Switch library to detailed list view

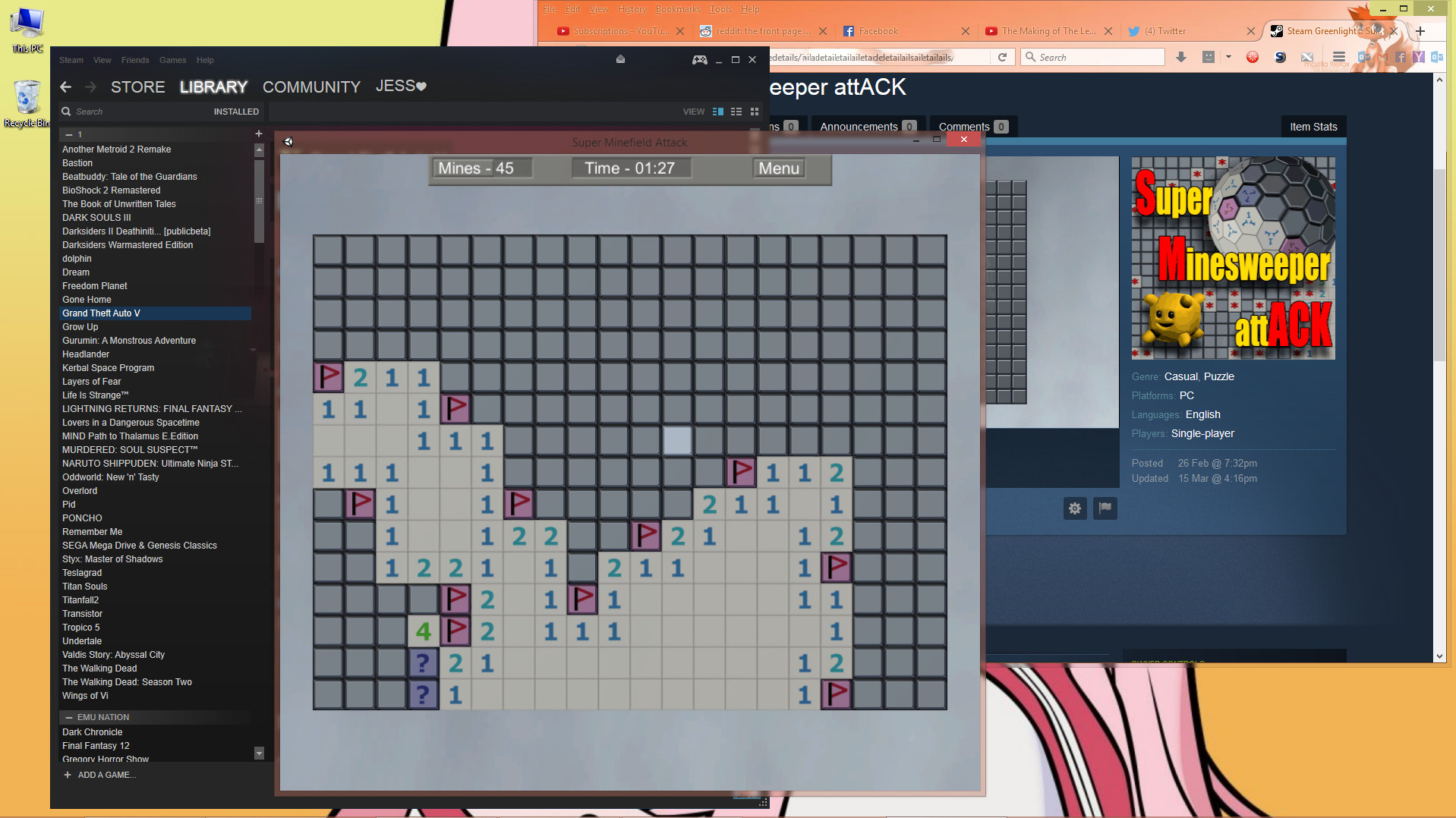[x=717, y=112]
